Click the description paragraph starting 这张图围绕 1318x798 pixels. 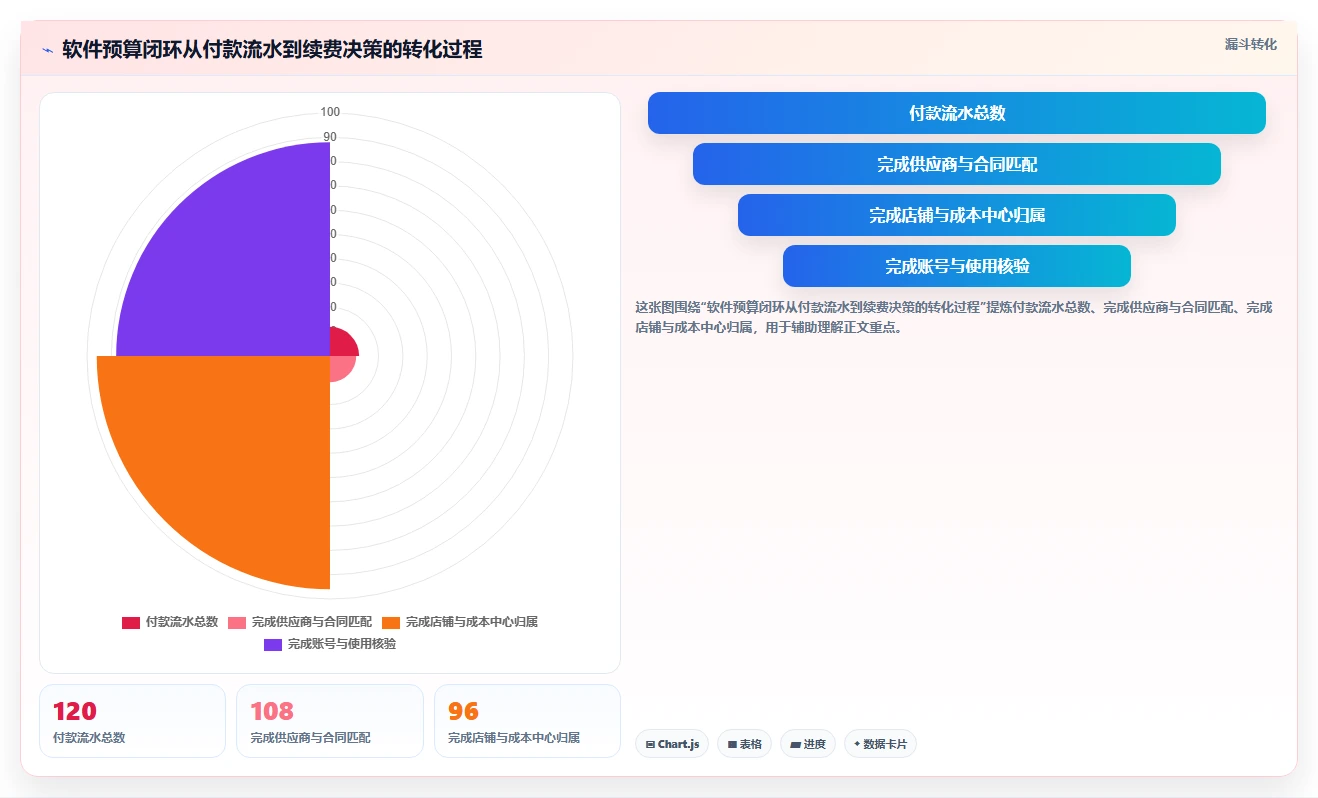click(956, 317)
